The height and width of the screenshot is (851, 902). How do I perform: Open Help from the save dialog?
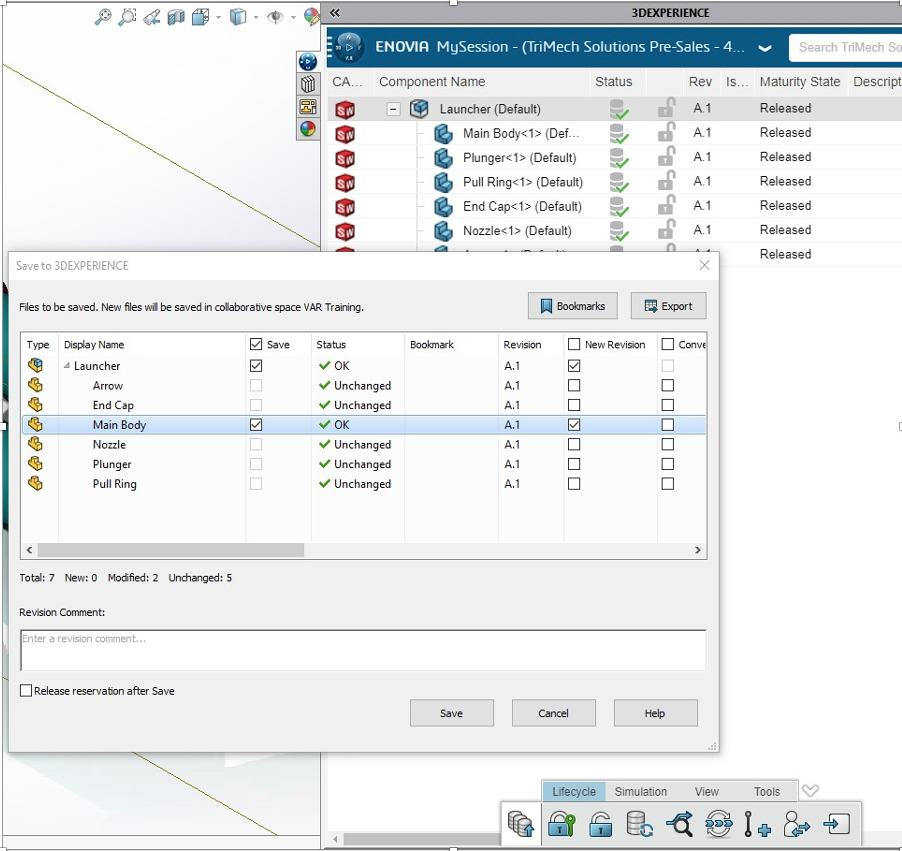[655, 713]
